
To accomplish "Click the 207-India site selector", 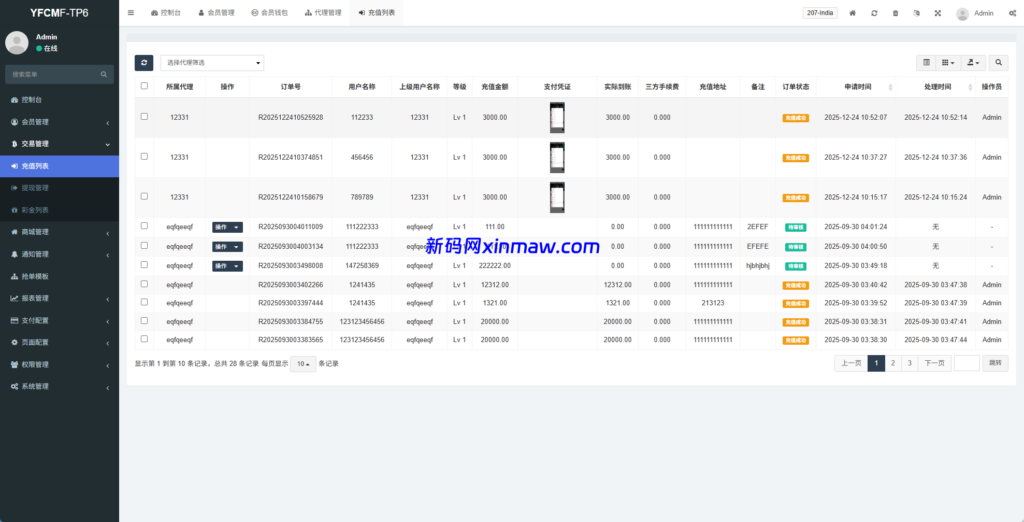I will [820, 13].
